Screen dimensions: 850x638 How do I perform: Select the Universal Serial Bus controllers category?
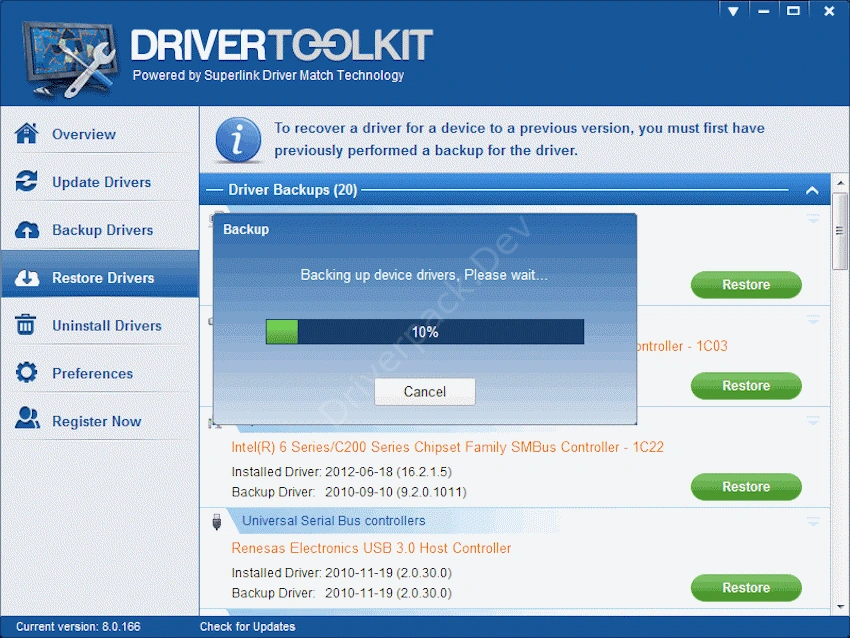coord(333,520)
